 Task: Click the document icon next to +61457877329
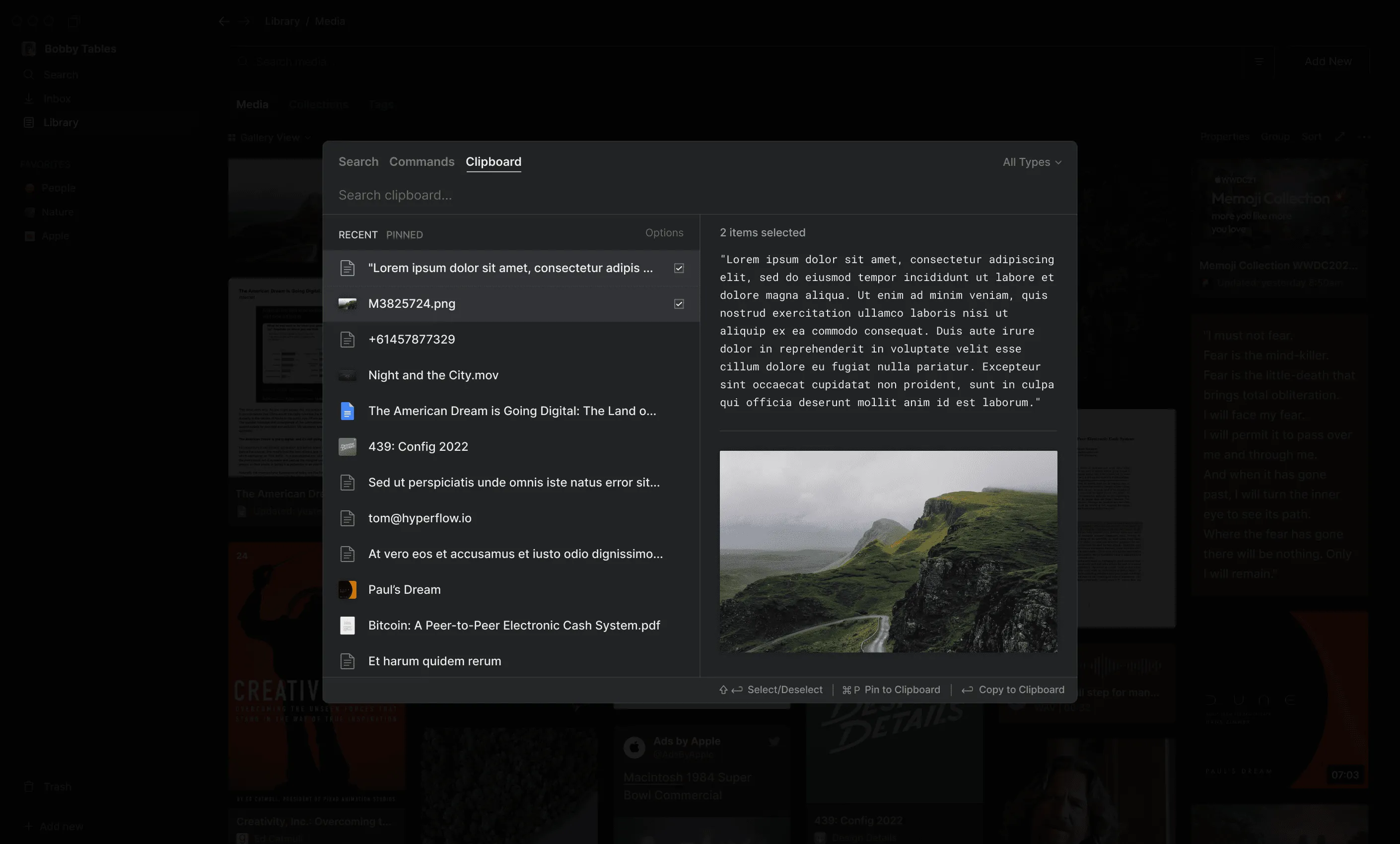[x=347, y=340]
